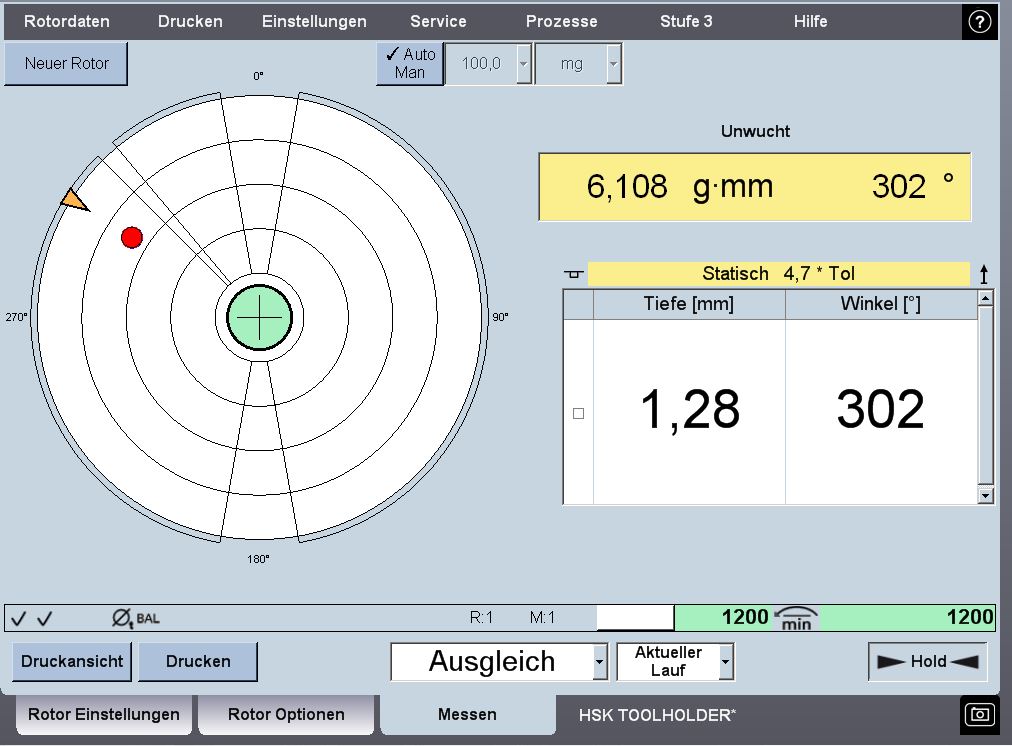Switch to the Rotor Optionen tab
This screenshot has height=746, width=1012.
click(286, 714)
